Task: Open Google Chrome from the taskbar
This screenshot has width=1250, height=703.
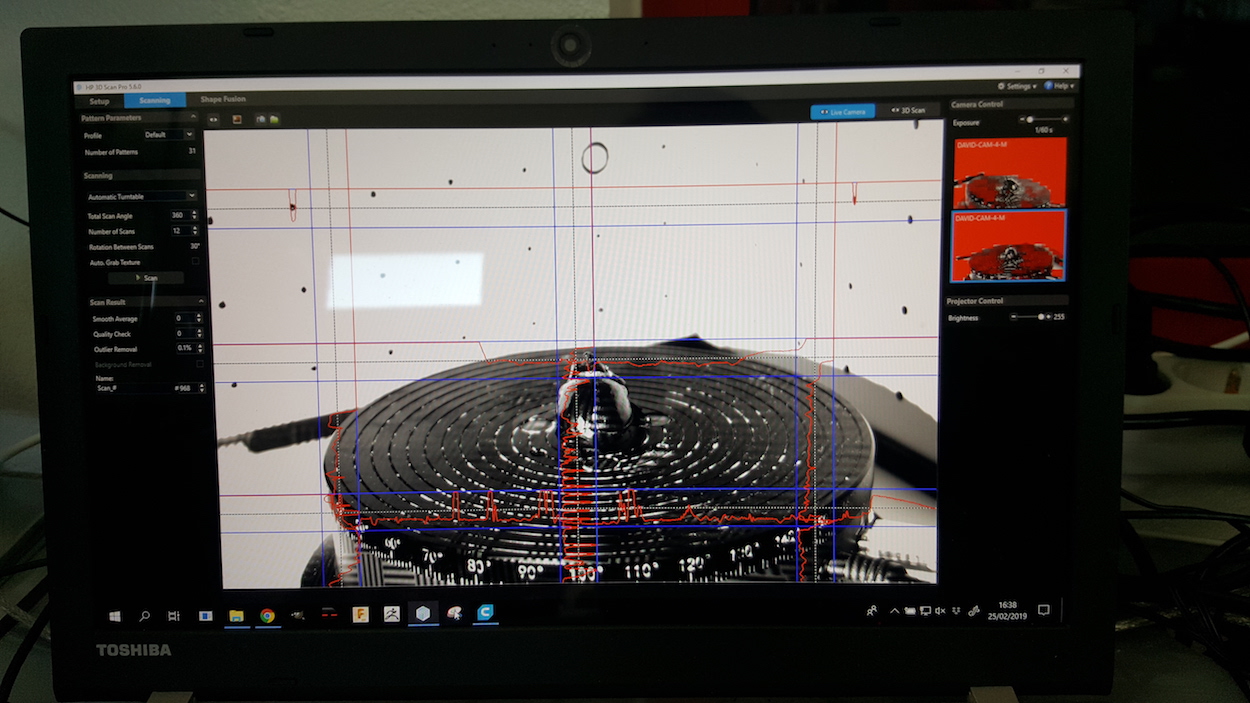Action: tap(267, 614)
